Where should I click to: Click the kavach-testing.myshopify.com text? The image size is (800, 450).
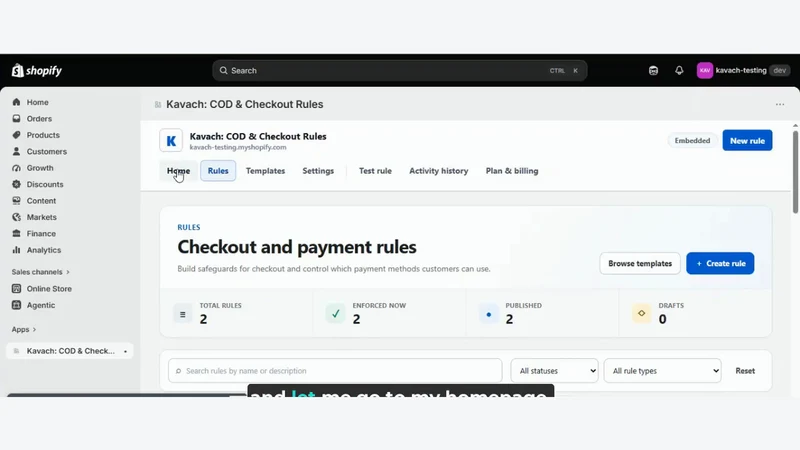[x=238, y=147]
